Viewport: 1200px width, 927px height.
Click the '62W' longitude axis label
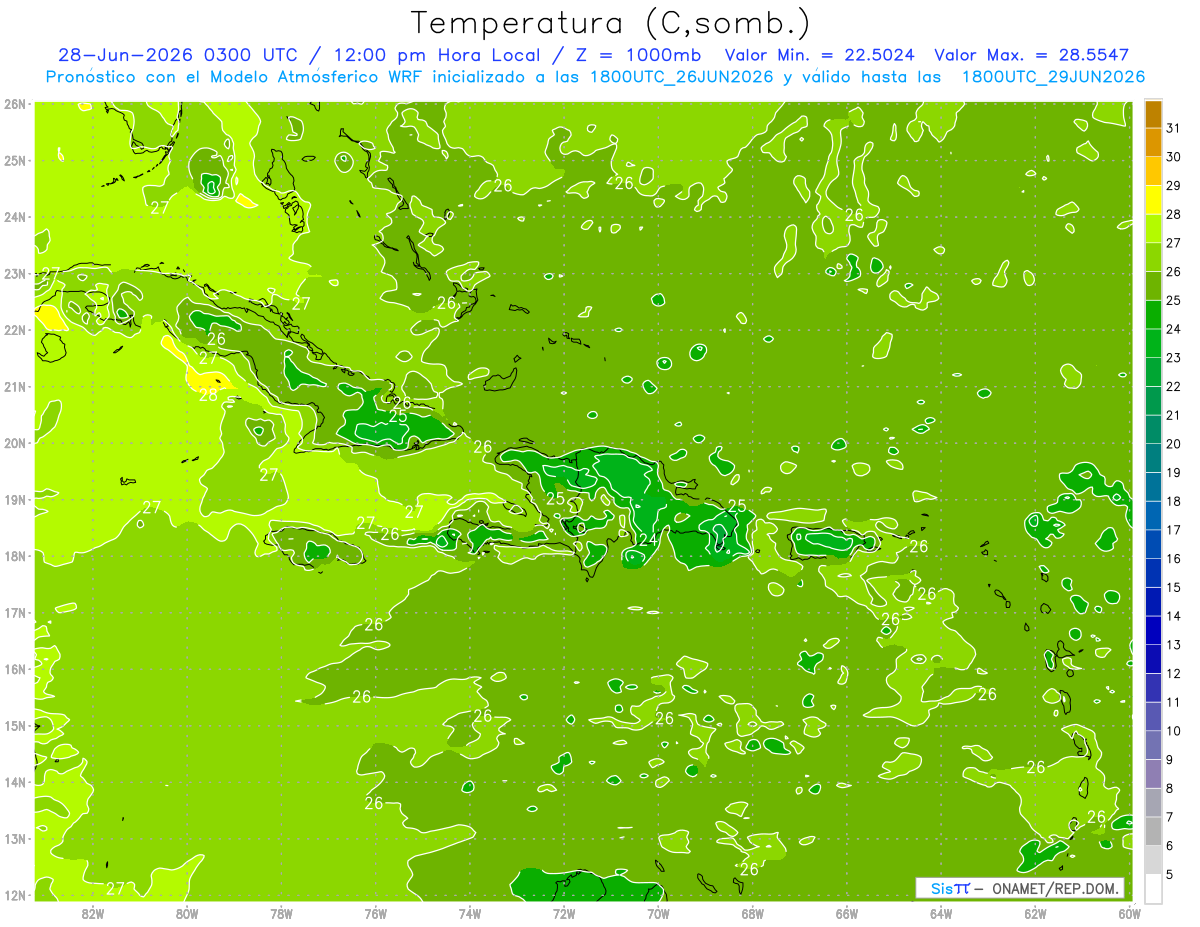(x=1036, y=912)
